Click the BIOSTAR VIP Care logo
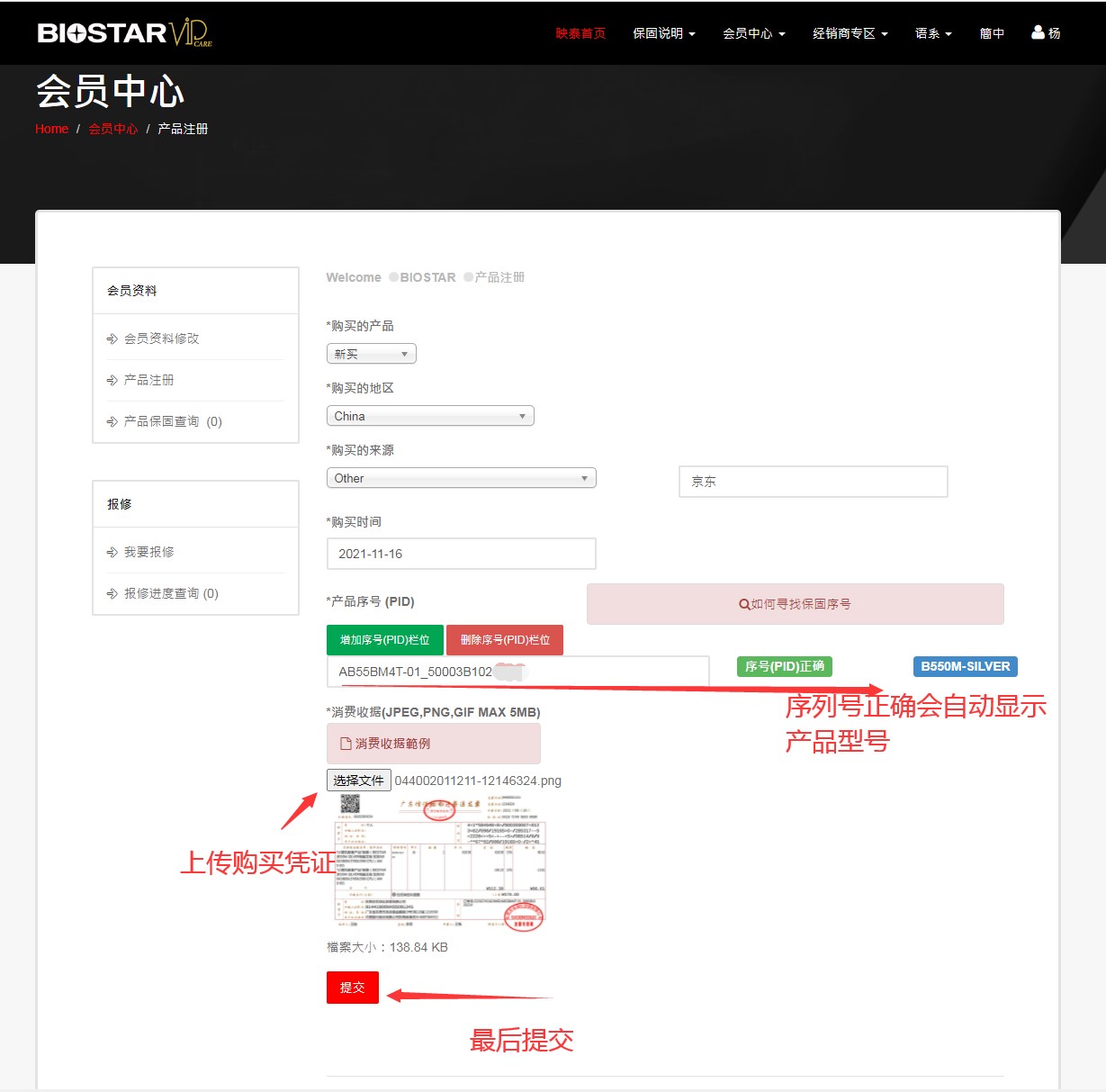 click(124, 32)
